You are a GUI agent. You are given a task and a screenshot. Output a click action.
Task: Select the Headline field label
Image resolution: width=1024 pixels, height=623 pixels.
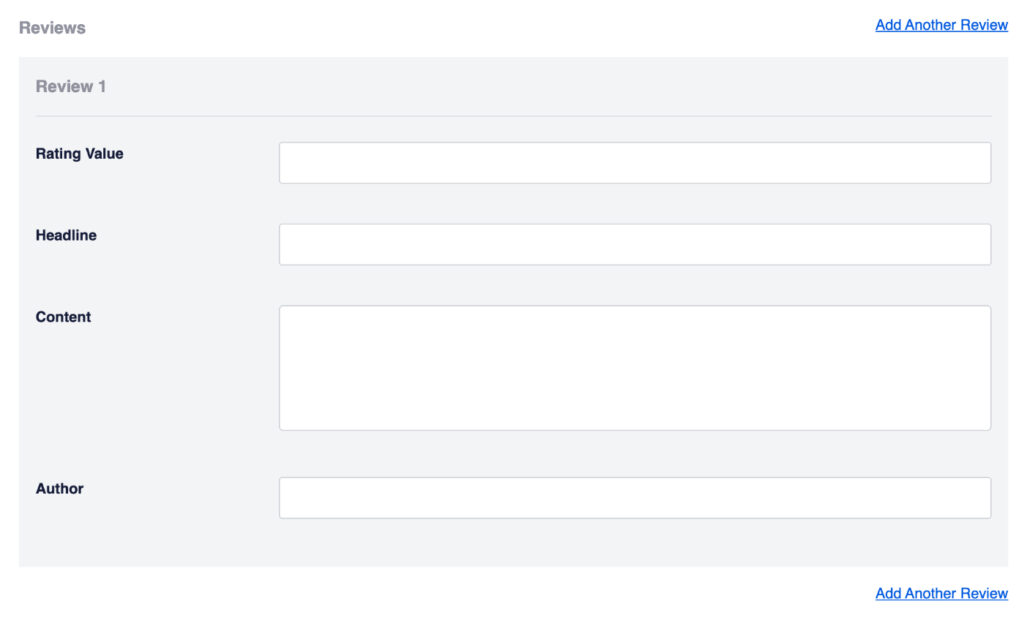click(x=66, y=235)
